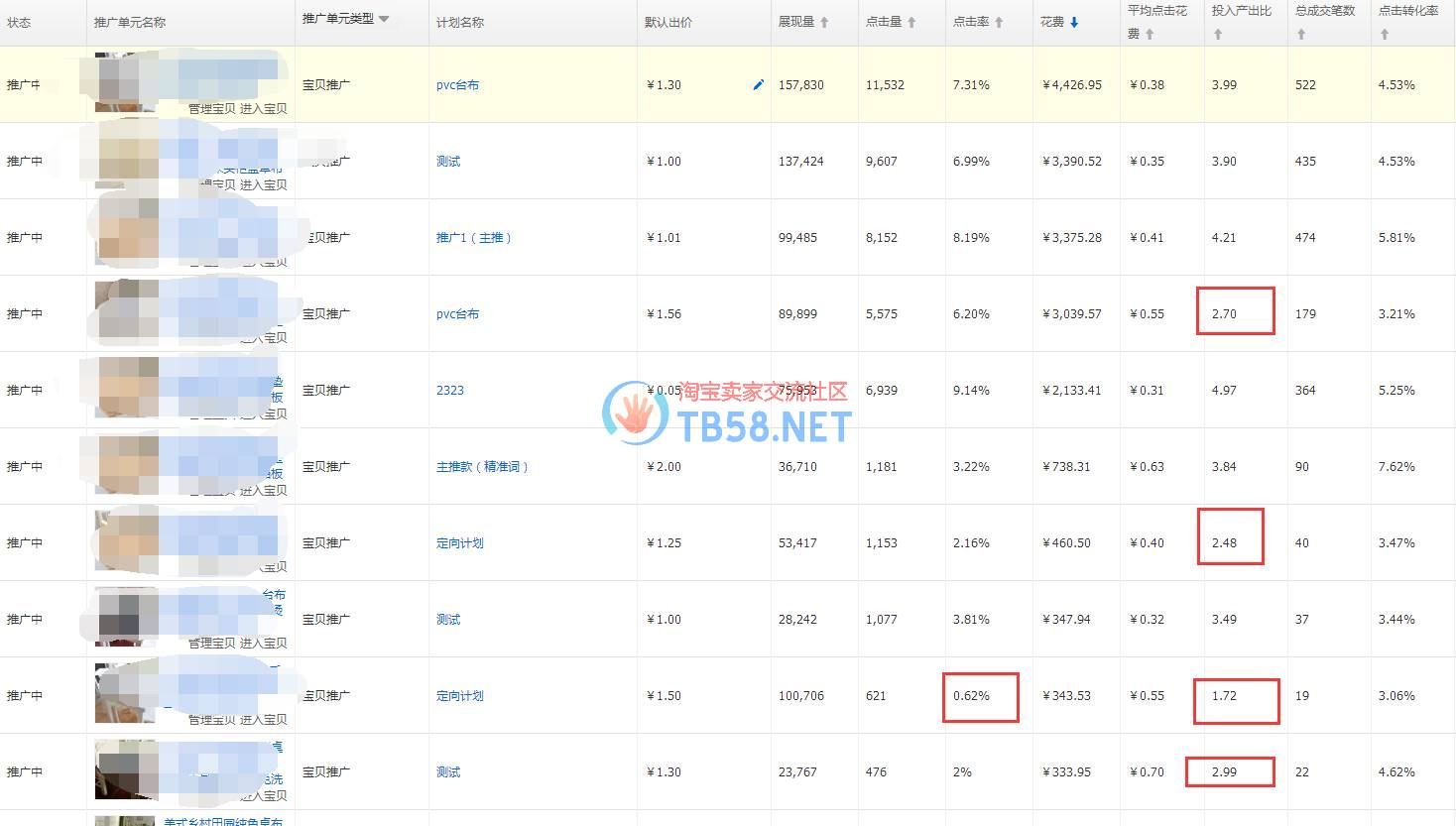Click the sort arrow beside 展现量 header

pyautogui.click(x=824, y=23)
